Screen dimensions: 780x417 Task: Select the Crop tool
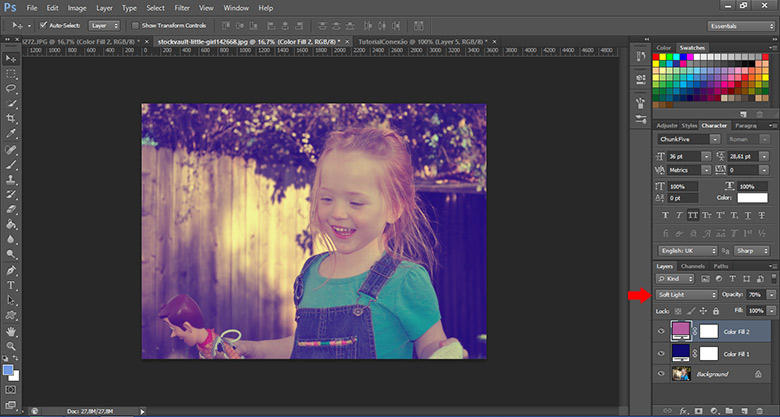tap(11, 117)
